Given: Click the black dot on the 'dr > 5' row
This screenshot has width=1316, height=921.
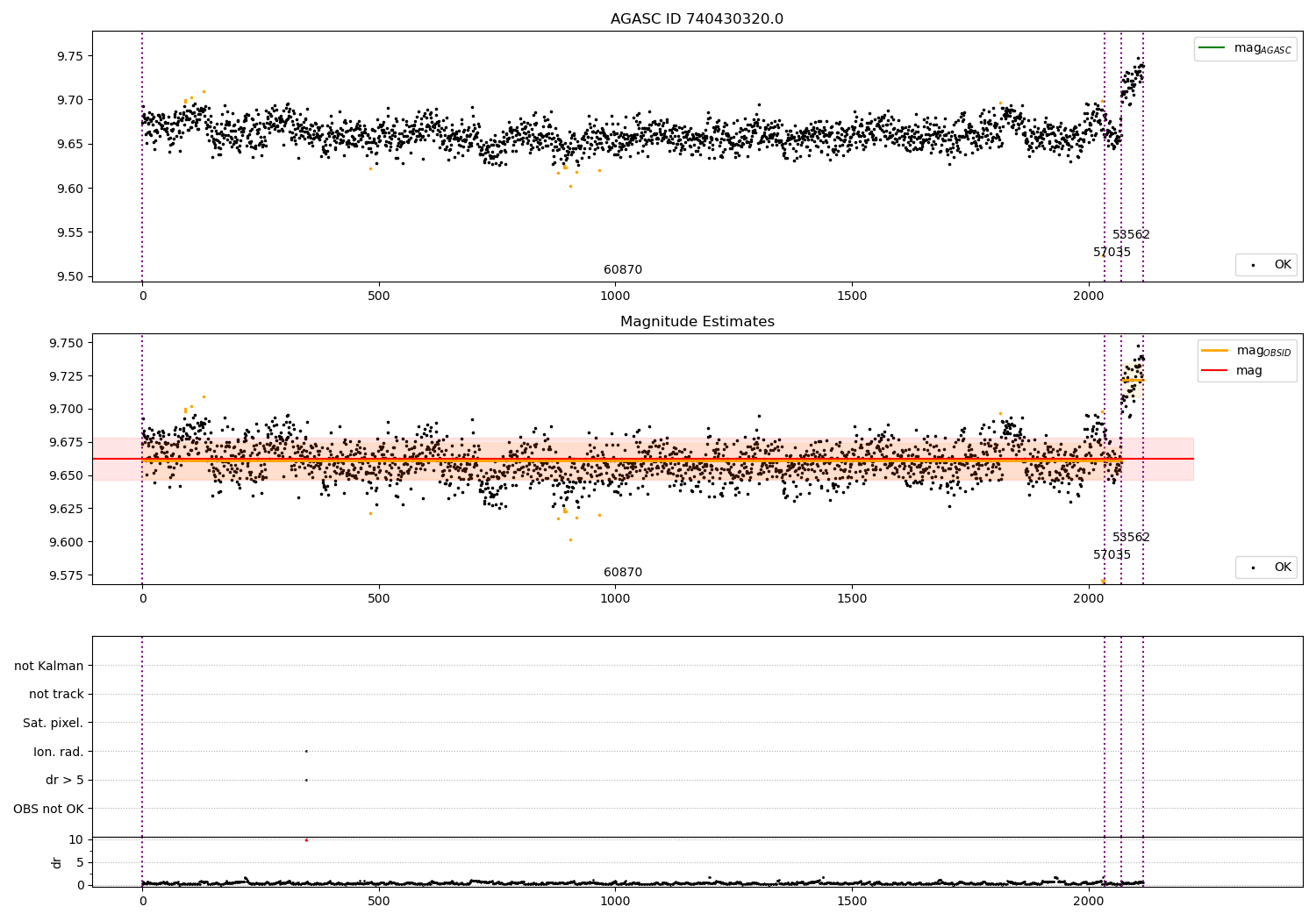Looking at the screenshot, I should [x=306, y=780].
